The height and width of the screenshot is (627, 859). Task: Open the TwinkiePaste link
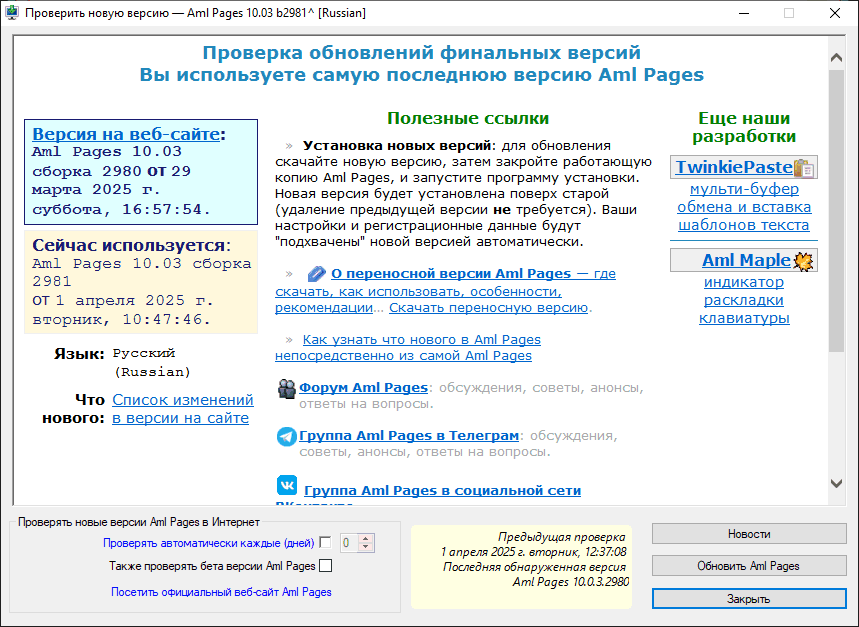point(734,167)
